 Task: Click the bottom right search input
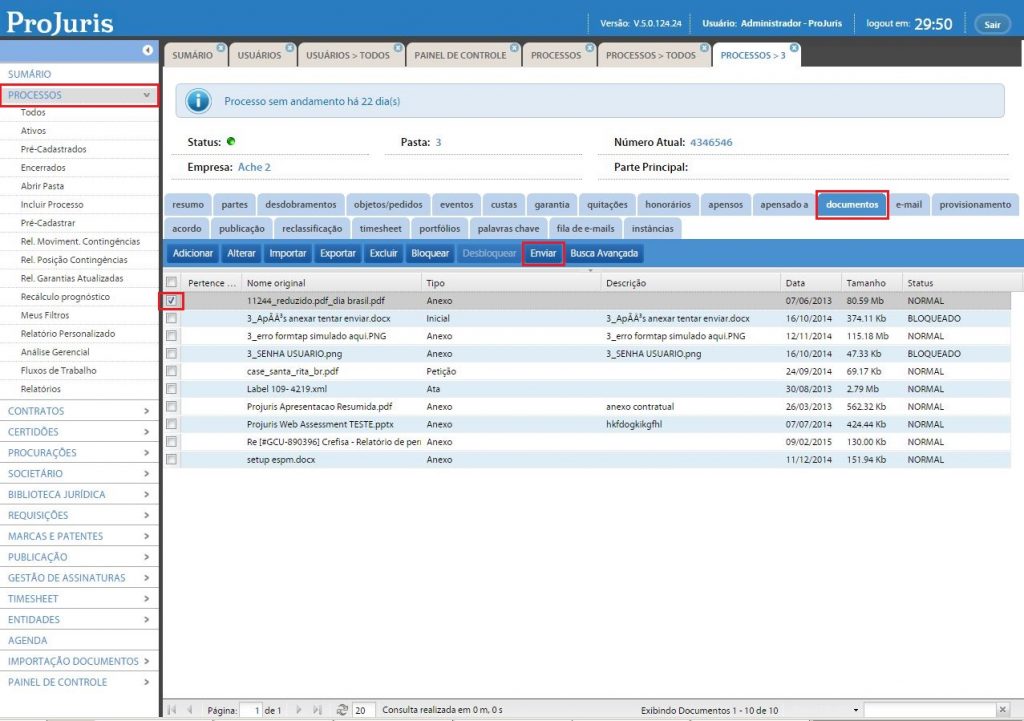tap(929, 710)
